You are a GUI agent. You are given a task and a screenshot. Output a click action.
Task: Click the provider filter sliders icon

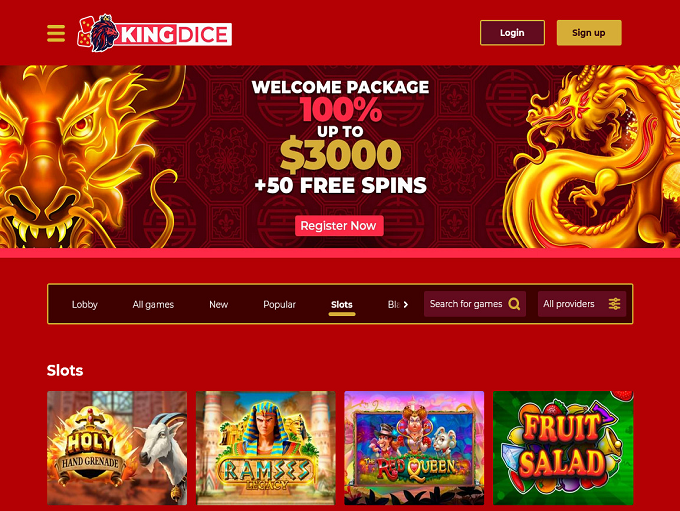[615, 304]
